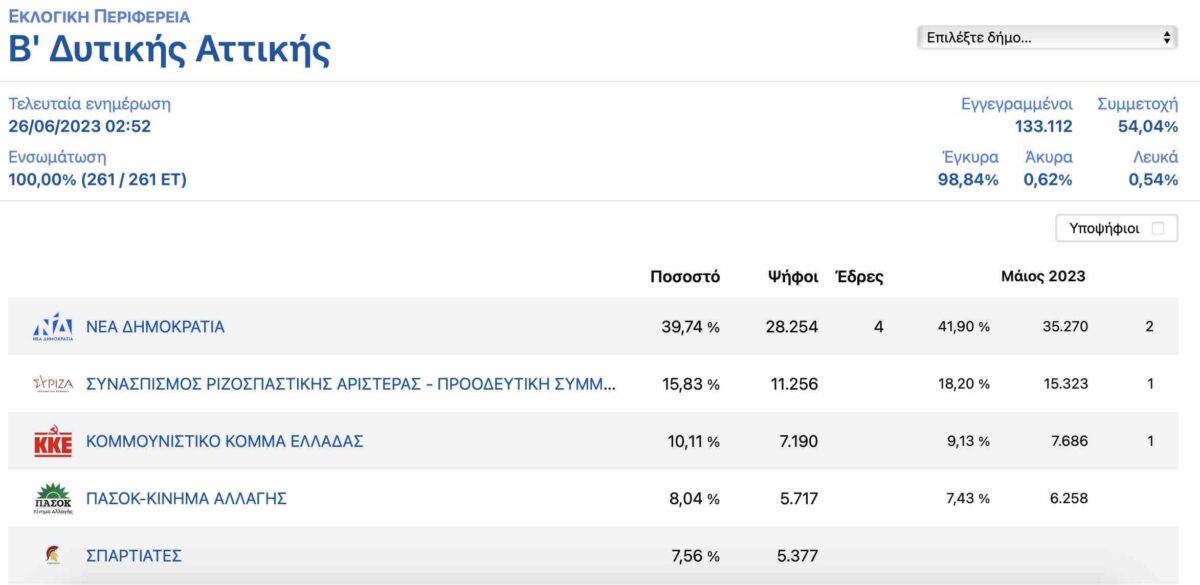Click the 9,13 % May 2023 percentage
This screenshot has width=1200, height=585.
coord(968,441)
